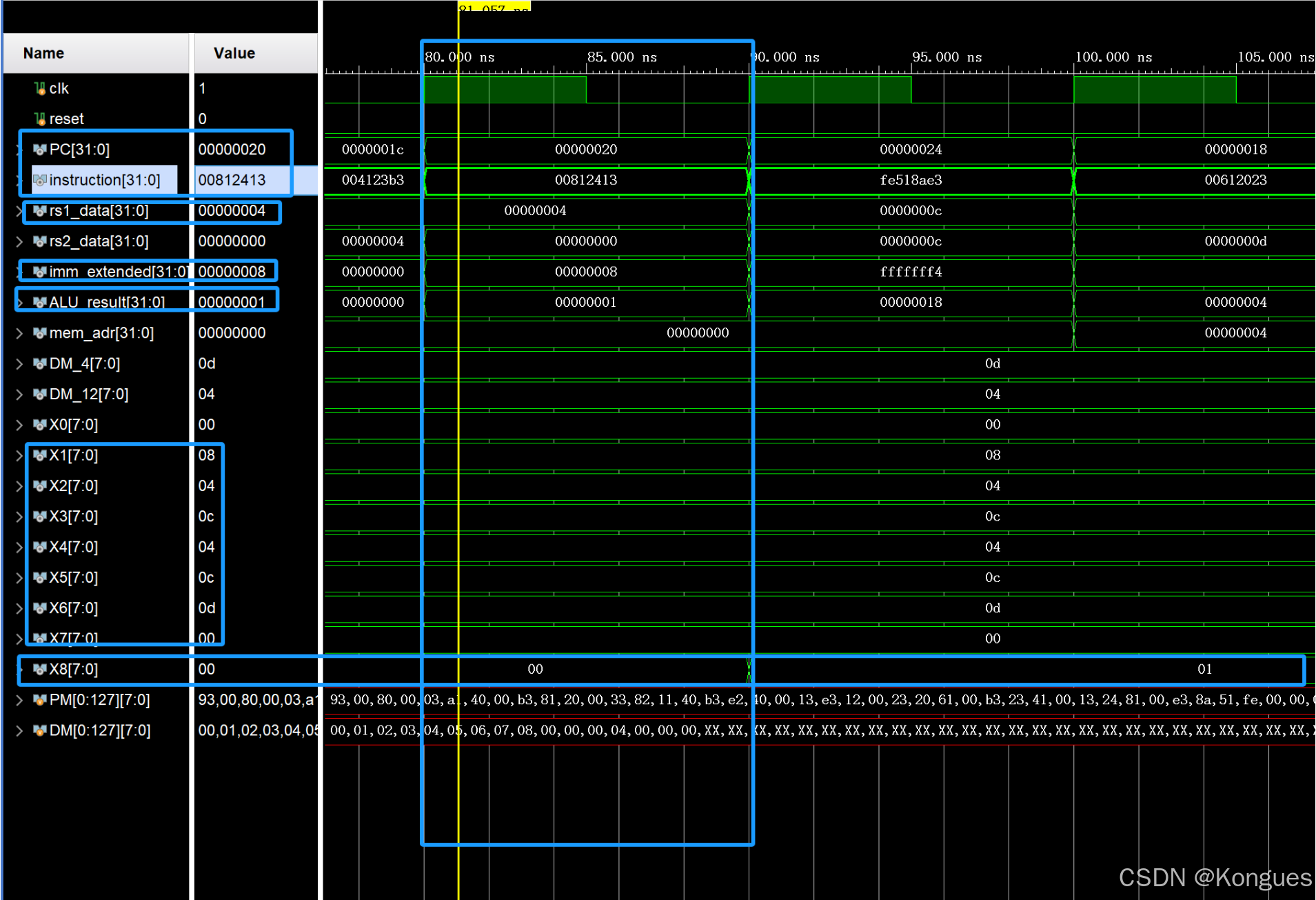Viewport: 1316px width, 900px height.
Task: Click the X3[7:0] bus icon
Action: pos(40,517)
